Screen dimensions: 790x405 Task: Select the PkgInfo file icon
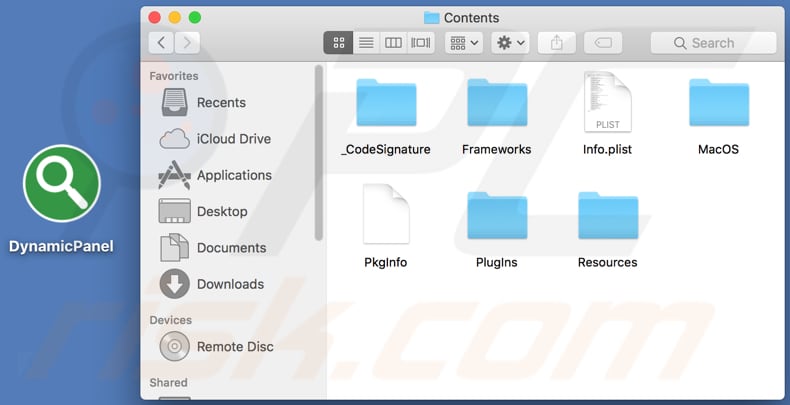tap(386, 214)
